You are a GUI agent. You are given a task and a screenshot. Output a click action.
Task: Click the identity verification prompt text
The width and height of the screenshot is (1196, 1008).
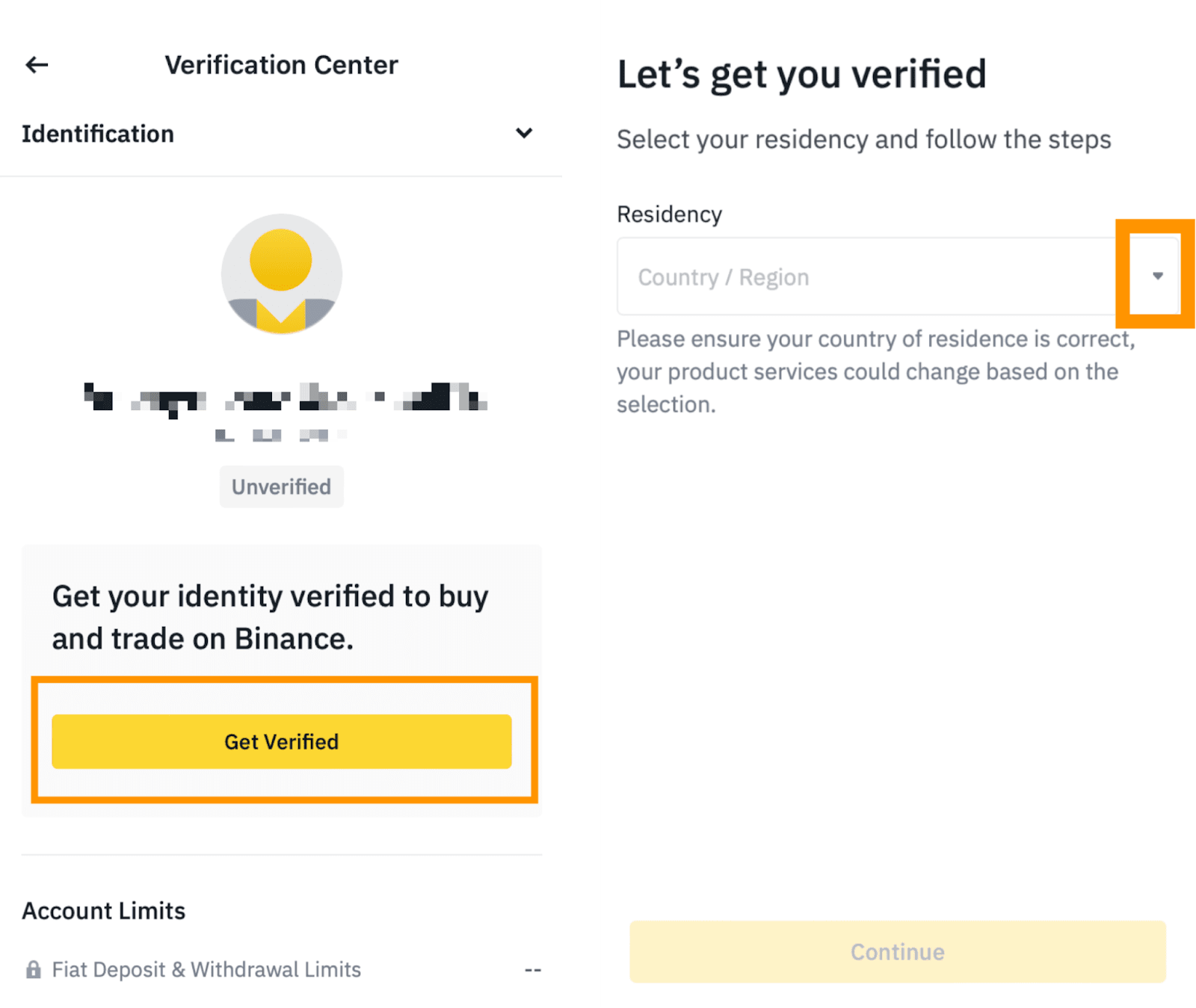point(270,617)
